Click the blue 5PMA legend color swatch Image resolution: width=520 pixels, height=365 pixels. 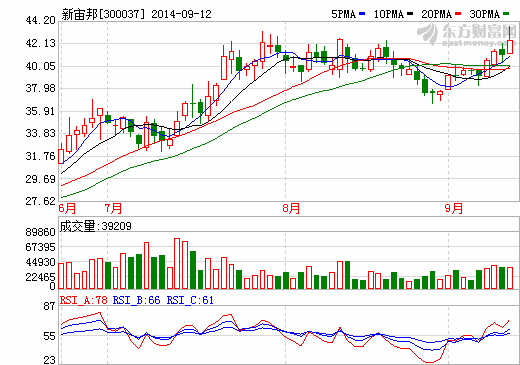(362, 14)
